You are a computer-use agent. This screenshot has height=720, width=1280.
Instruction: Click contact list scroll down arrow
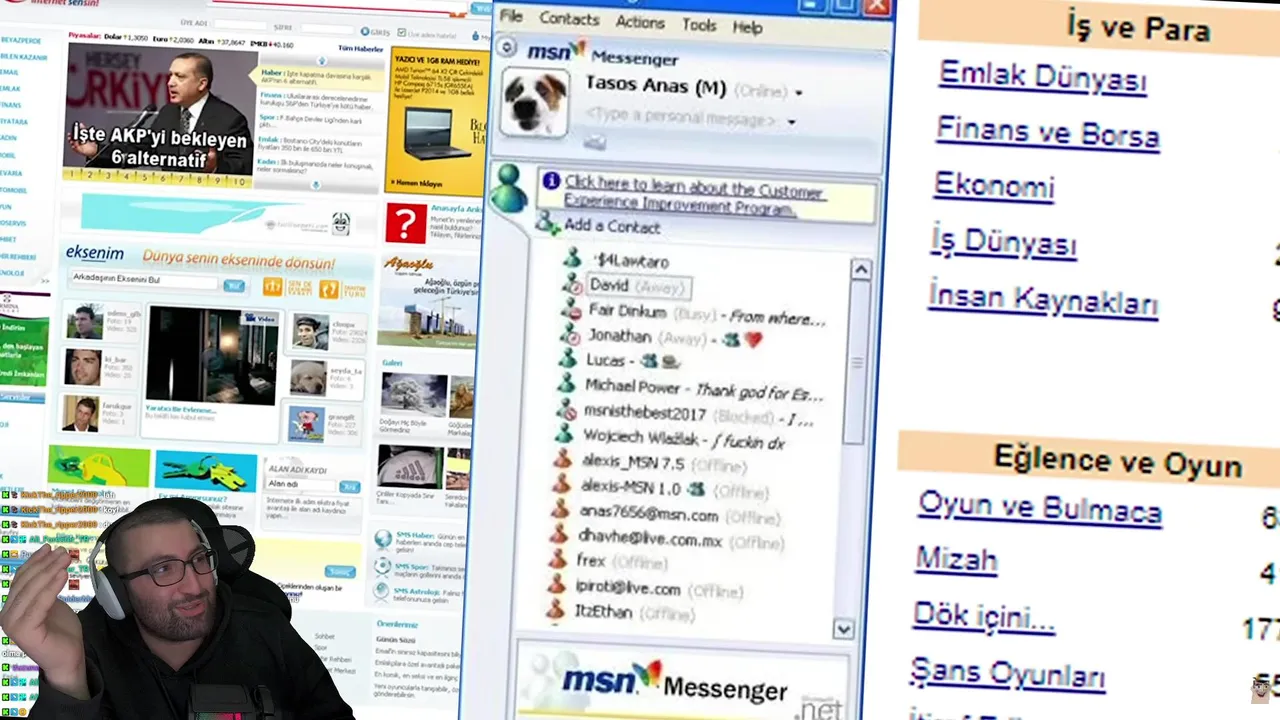point(843,629)
